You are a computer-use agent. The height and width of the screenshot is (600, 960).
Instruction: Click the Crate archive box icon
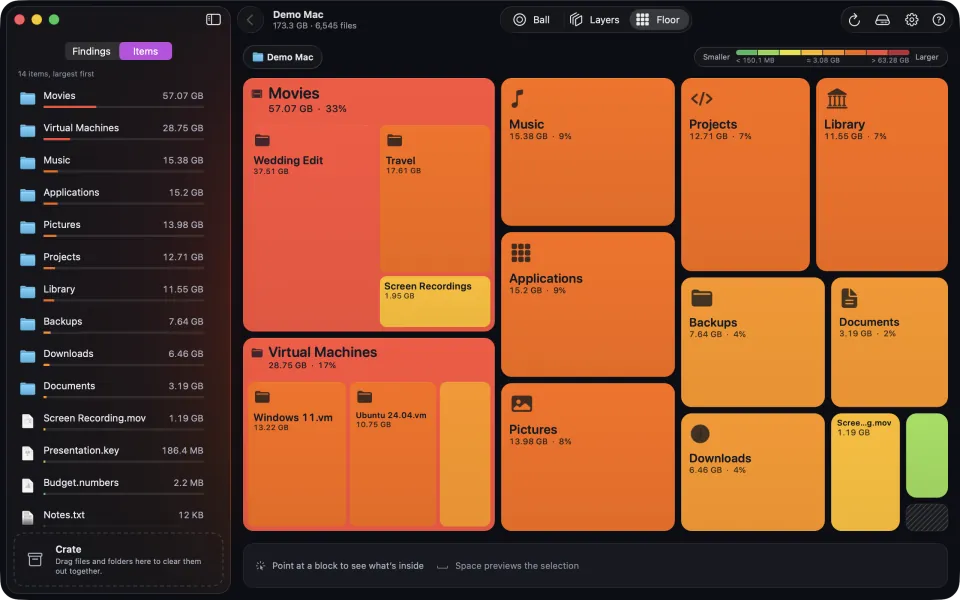(35, 559)
